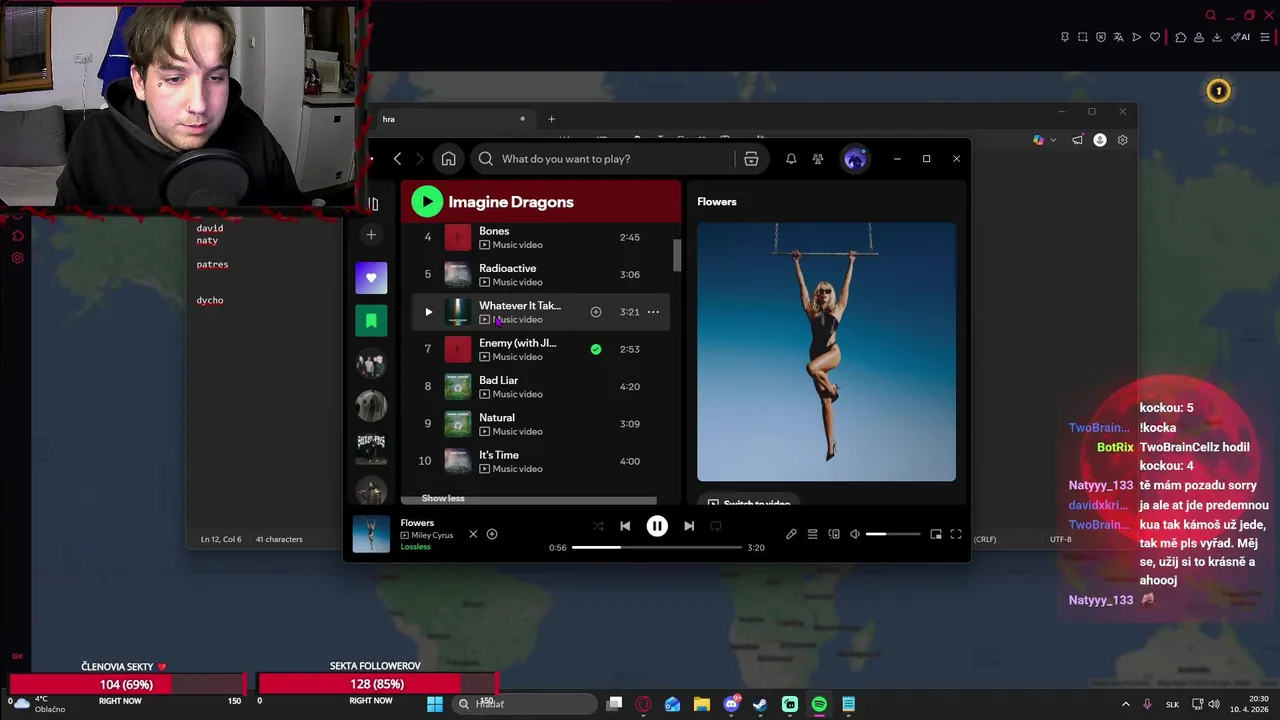Image resolution: width=1280 pixels, height=720 pixels.
Task: Open more options for Whatever It Takes
Action: click(x=653, y=312)
